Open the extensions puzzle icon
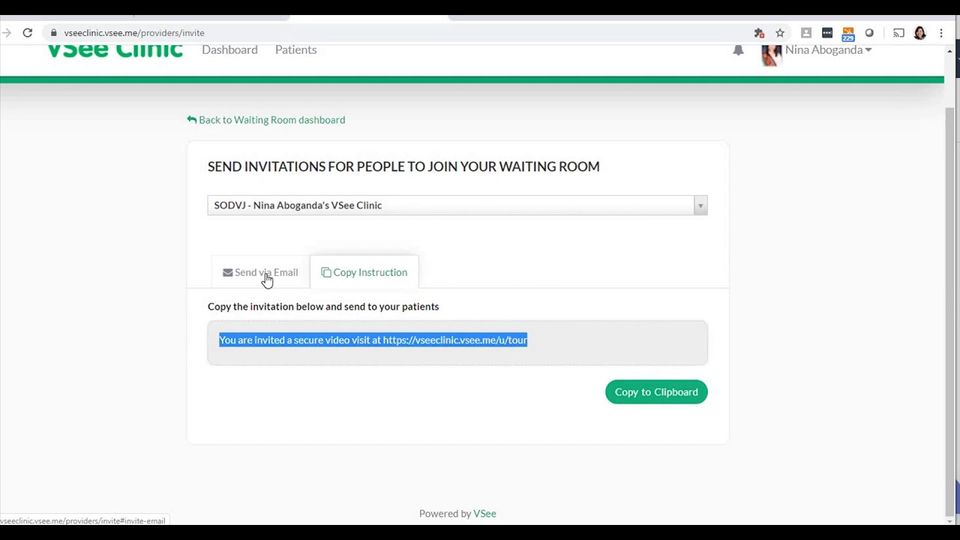Viewport: 960px width, 540px height. coord(759,33)
